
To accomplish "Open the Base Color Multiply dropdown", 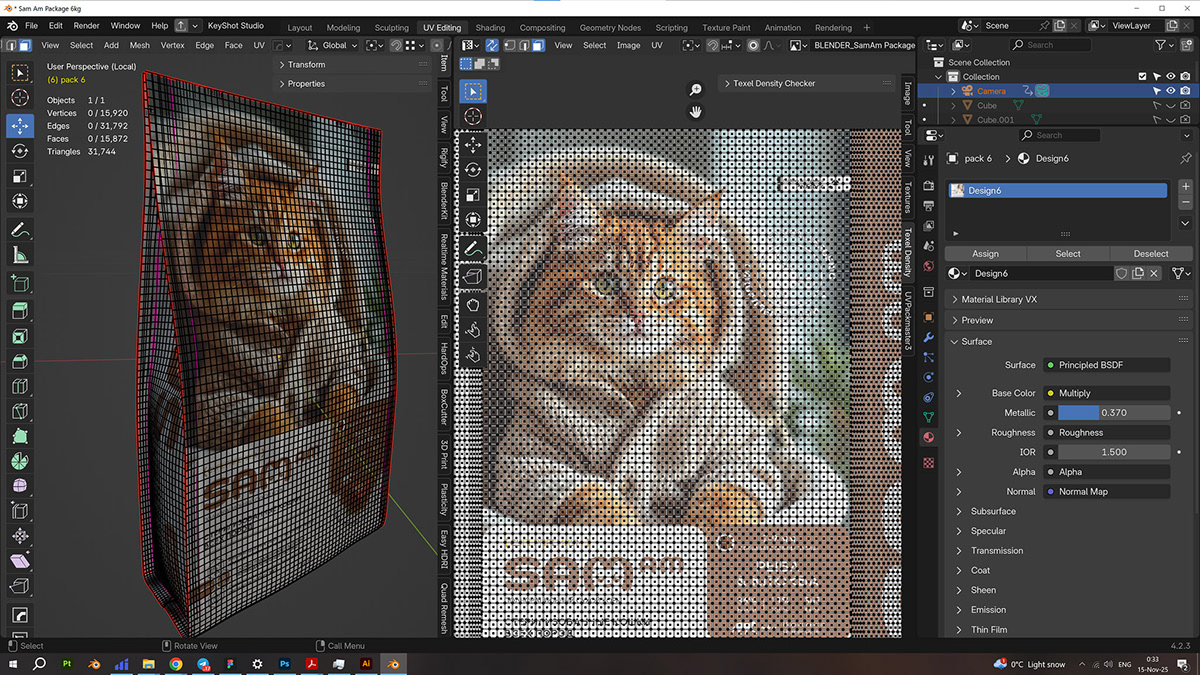I will coord(1106,393).
